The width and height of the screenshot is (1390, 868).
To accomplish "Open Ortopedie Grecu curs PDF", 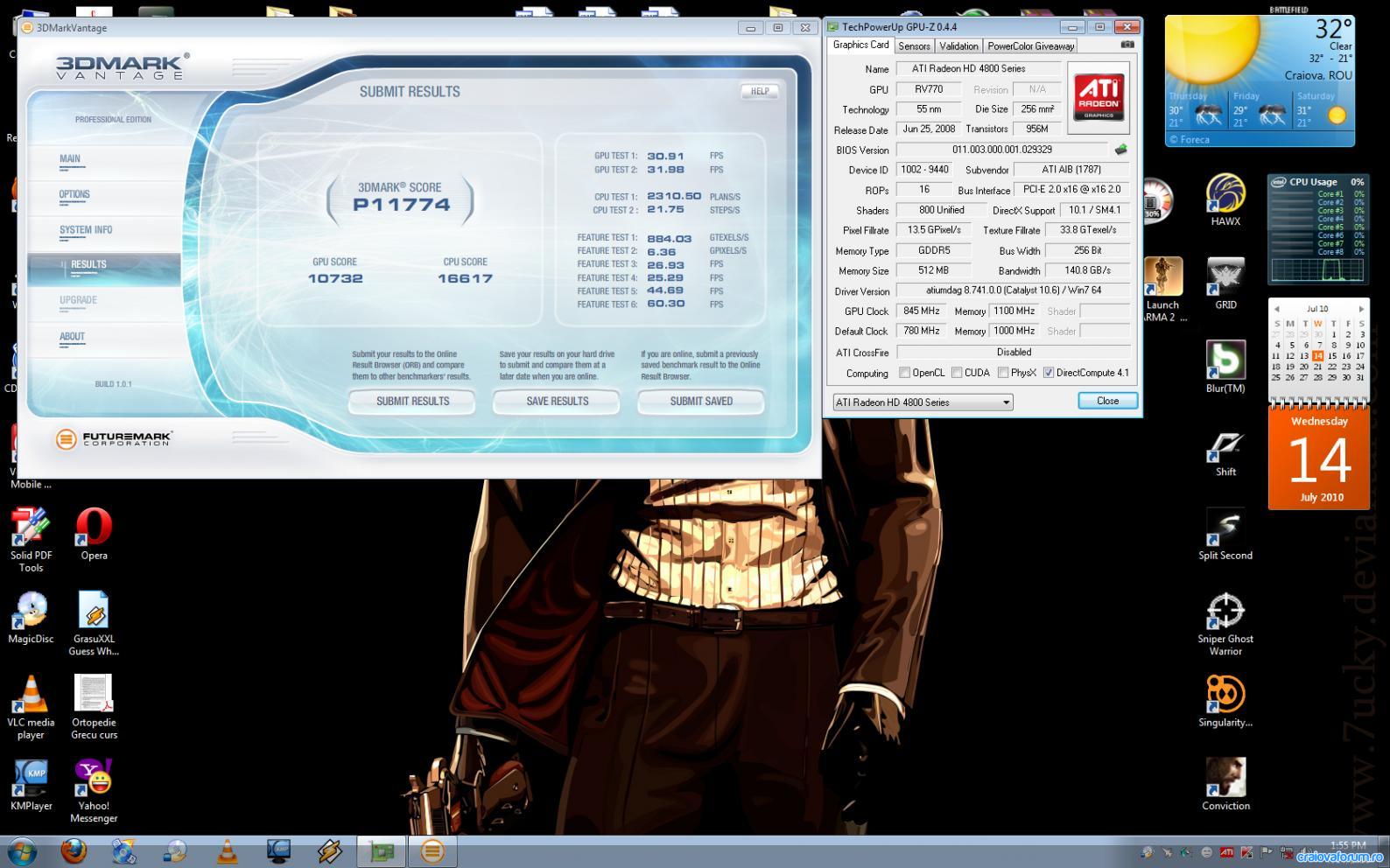I will (94, 707).
